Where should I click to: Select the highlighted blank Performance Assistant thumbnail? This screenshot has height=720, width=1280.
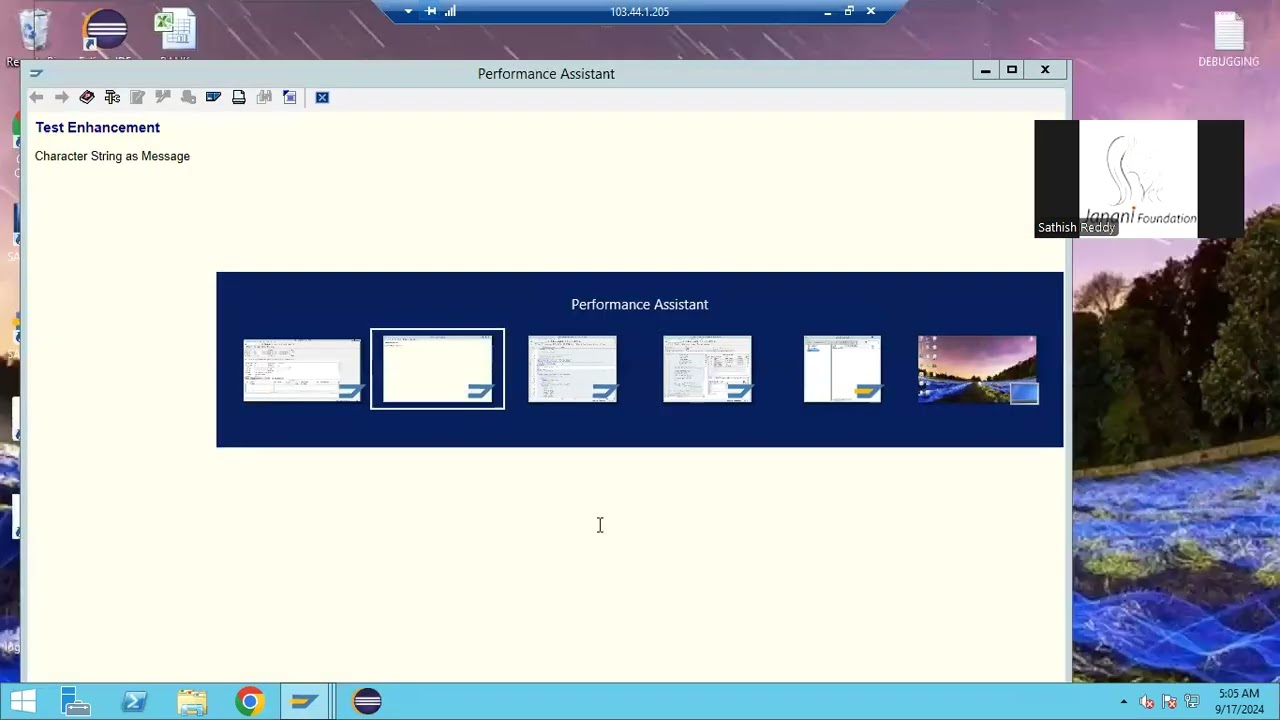[437, 369]
